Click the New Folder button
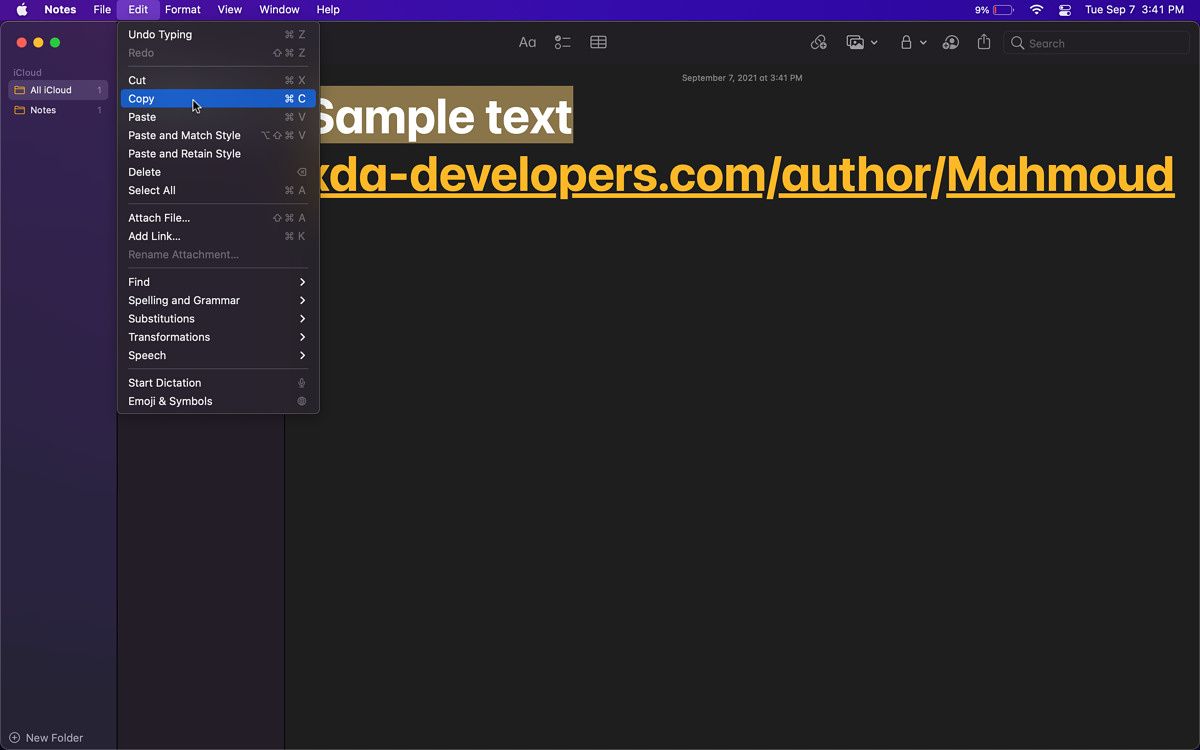1200x750 pixels. [x=46, y=738]
